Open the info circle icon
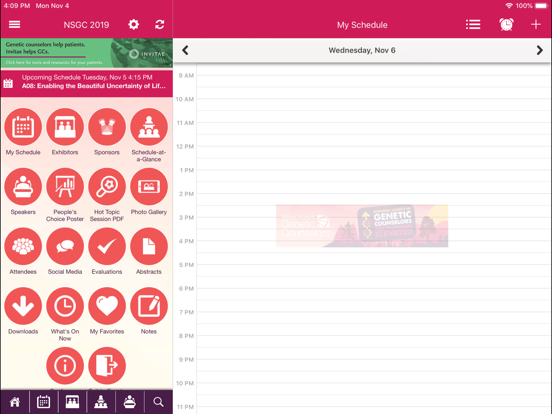This screenshot has height=414, width=552. (65, 366)
